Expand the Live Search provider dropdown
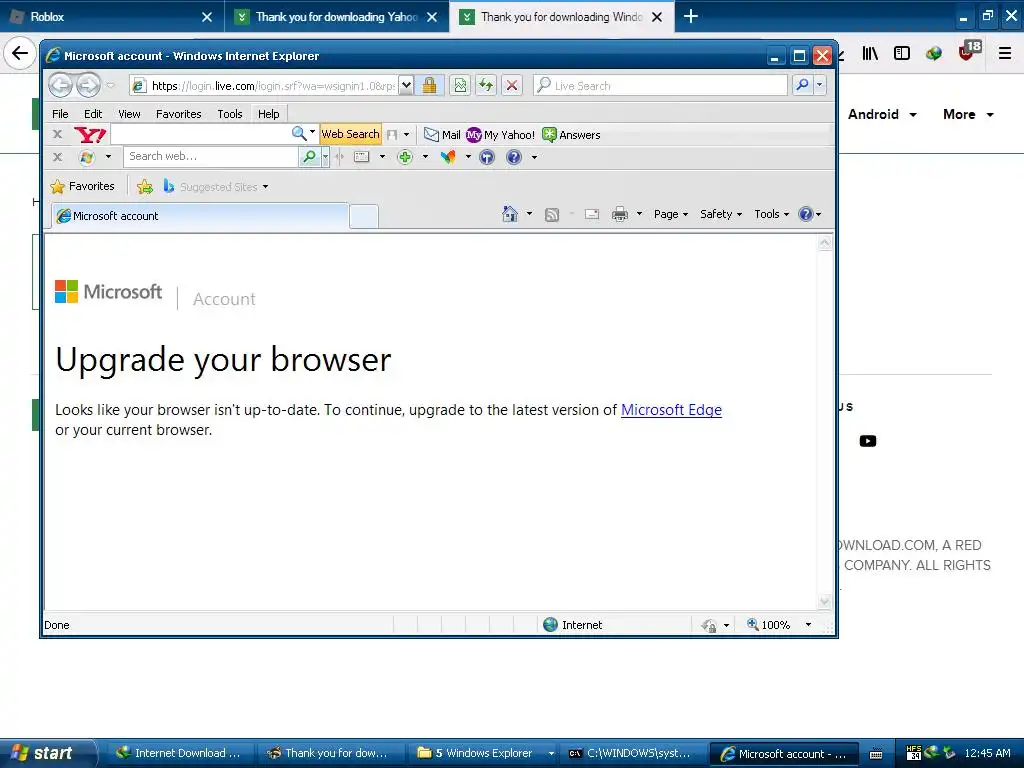This screenshot has width=1024, height=768. (819, 85)
